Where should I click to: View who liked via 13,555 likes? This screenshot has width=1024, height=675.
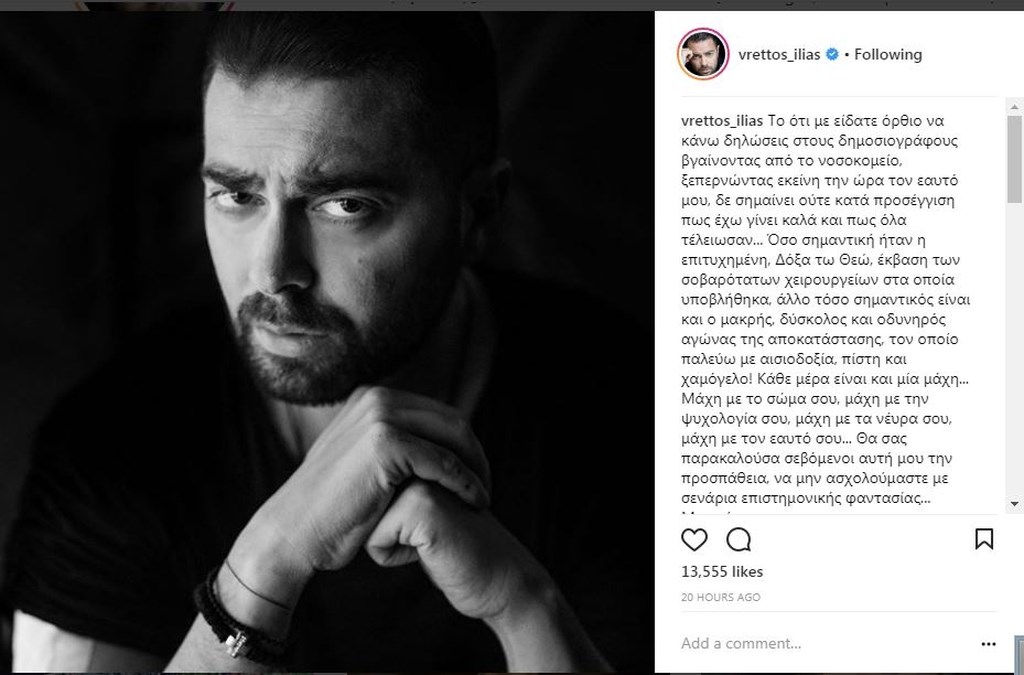coord(722,571)
